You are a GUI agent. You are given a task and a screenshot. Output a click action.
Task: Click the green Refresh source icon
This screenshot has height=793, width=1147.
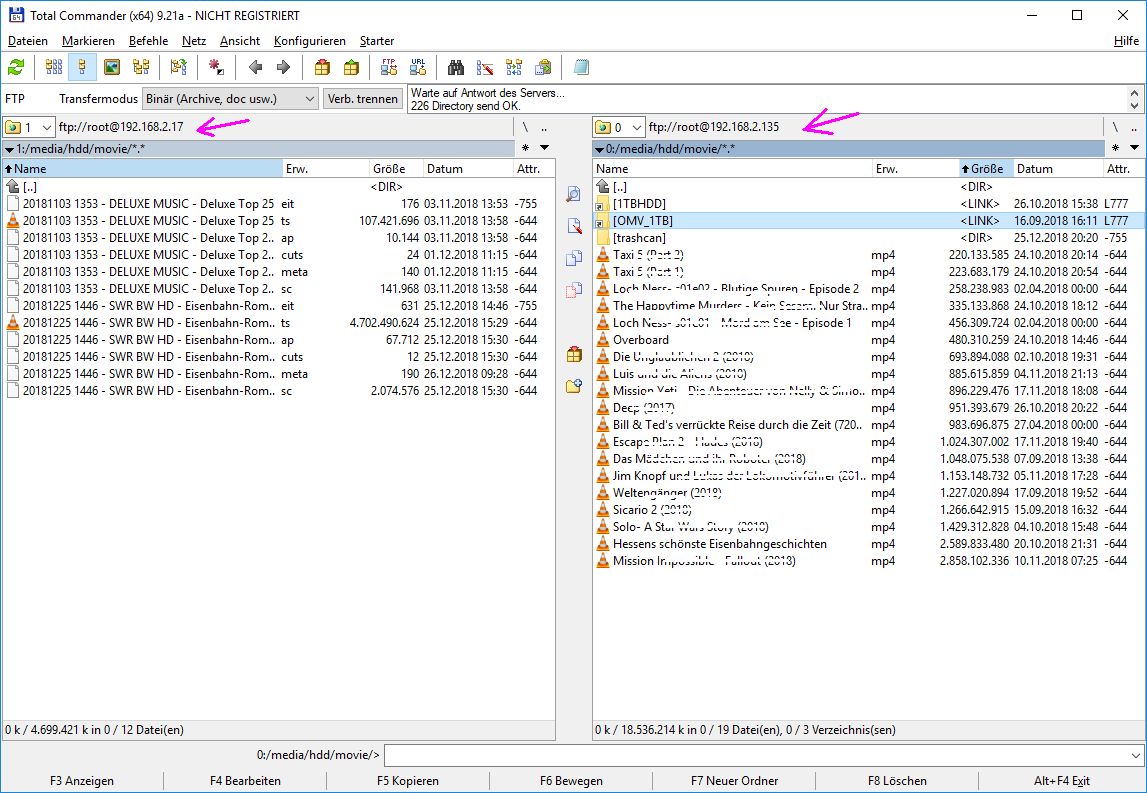tap(16, 67)
